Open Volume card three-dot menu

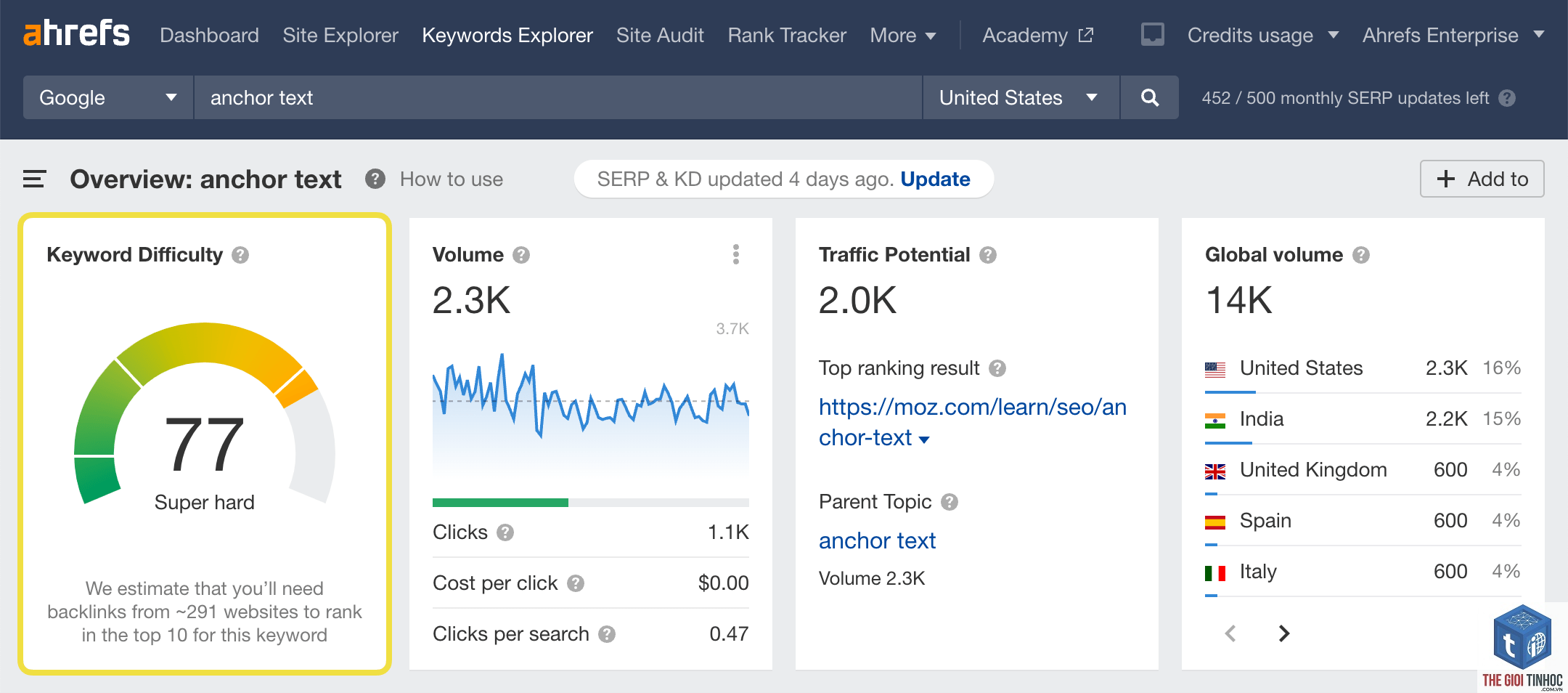736,254
